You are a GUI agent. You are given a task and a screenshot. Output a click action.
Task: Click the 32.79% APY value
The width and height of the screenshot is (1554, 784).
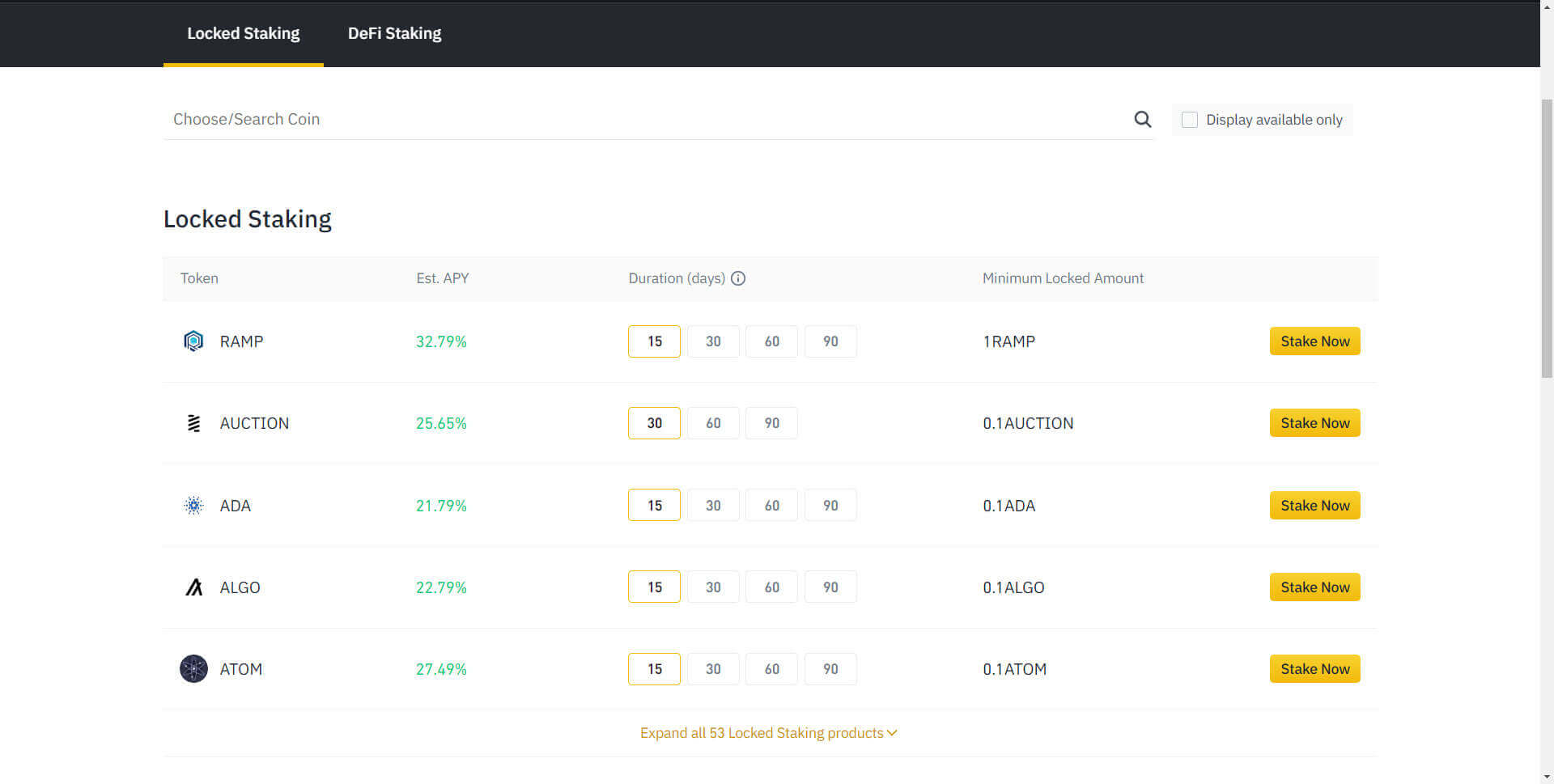(x=441, y=341)
